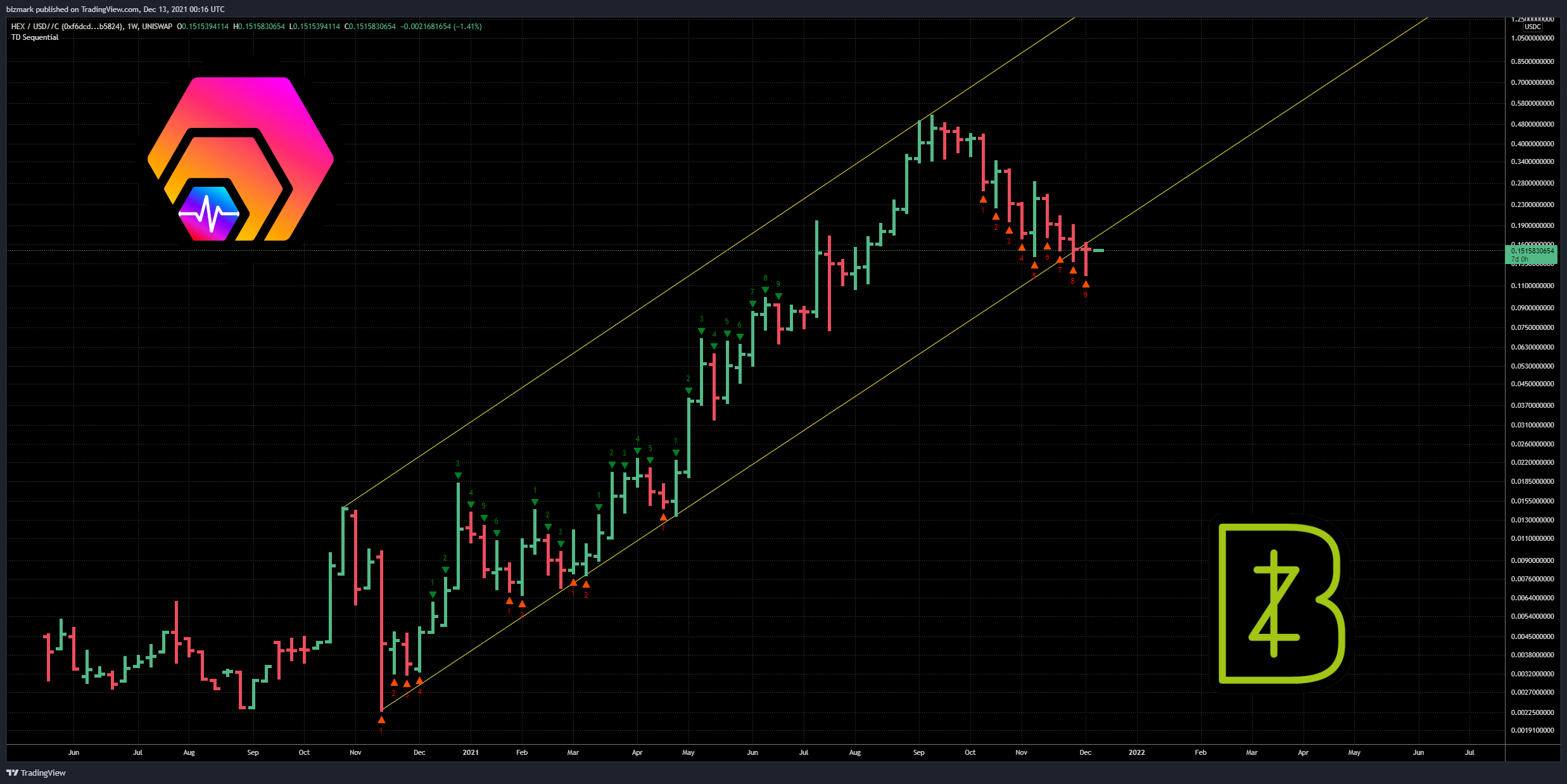Viewport: 1567px width, 784px height.
Task: Select the upper yellow channel trend line
Action: click(709, 263)
